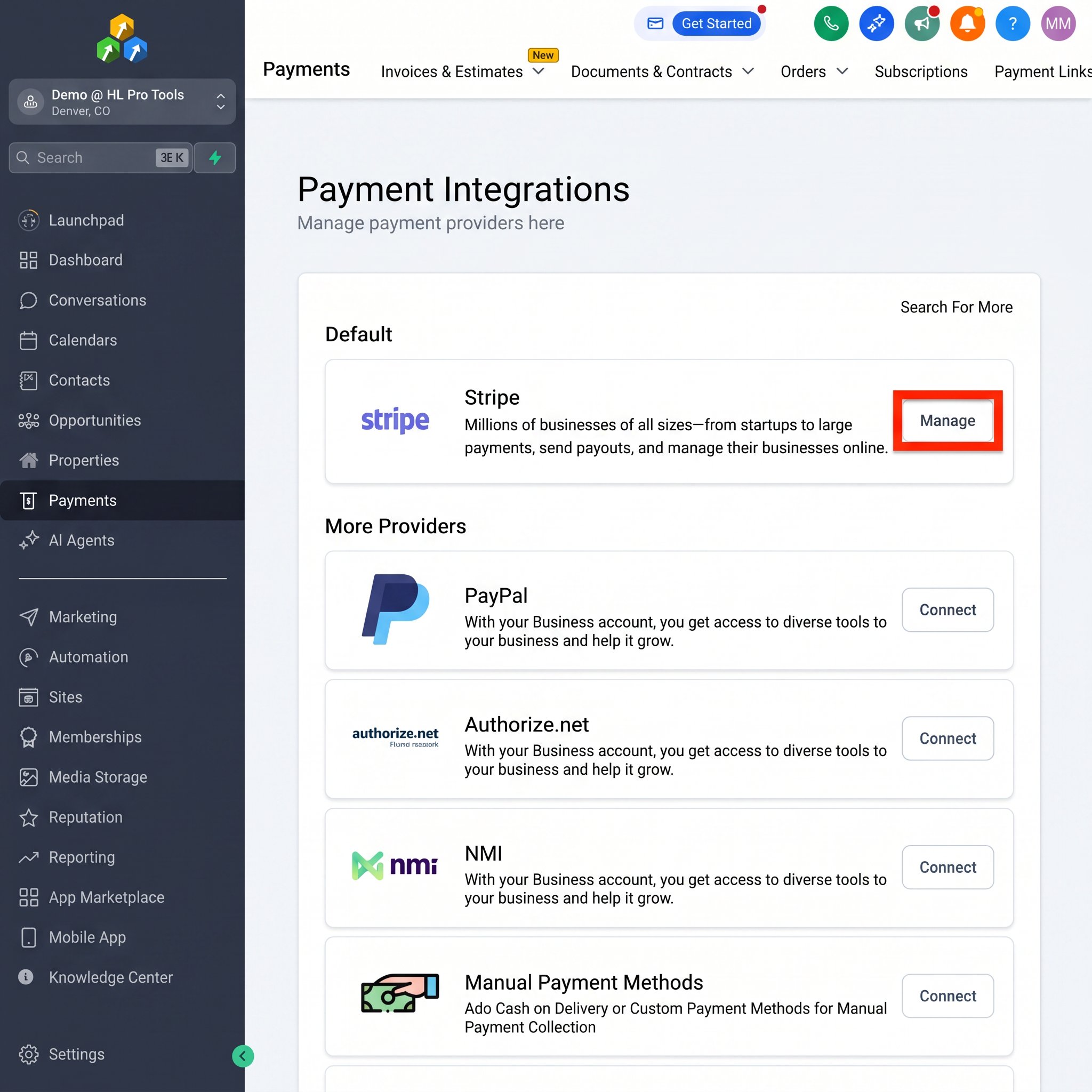Click the cash-in-hand Manual Payment logo
Screen dimensions: 1092x1092
click(x=399, y=993)
